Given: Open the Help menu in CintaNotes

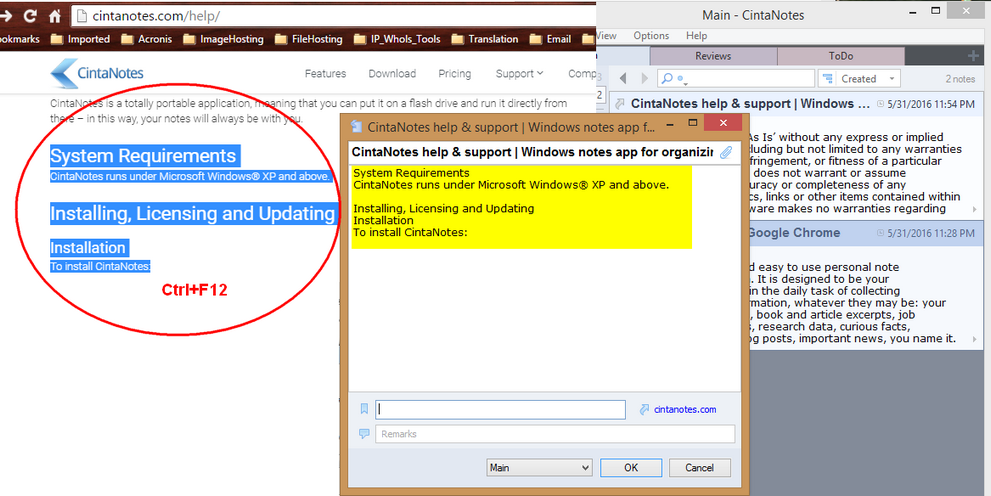Looking at the screenshot, I should pos(696,36).
